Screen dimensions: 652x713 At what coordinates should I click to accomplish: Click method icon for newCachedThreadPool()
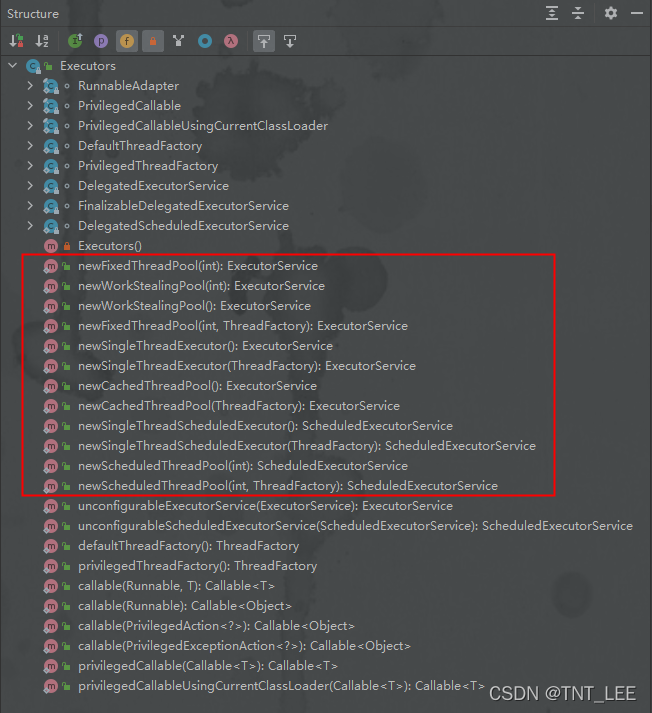(50, 386)
